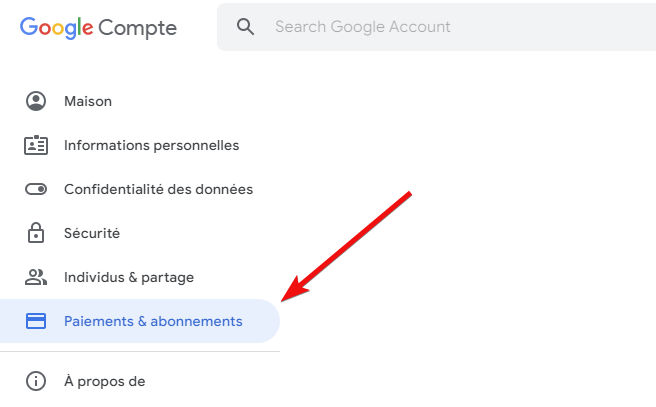Screen dimensions: 656x407
Task: Open Informations personnelles section
Action: coord(140,145)
